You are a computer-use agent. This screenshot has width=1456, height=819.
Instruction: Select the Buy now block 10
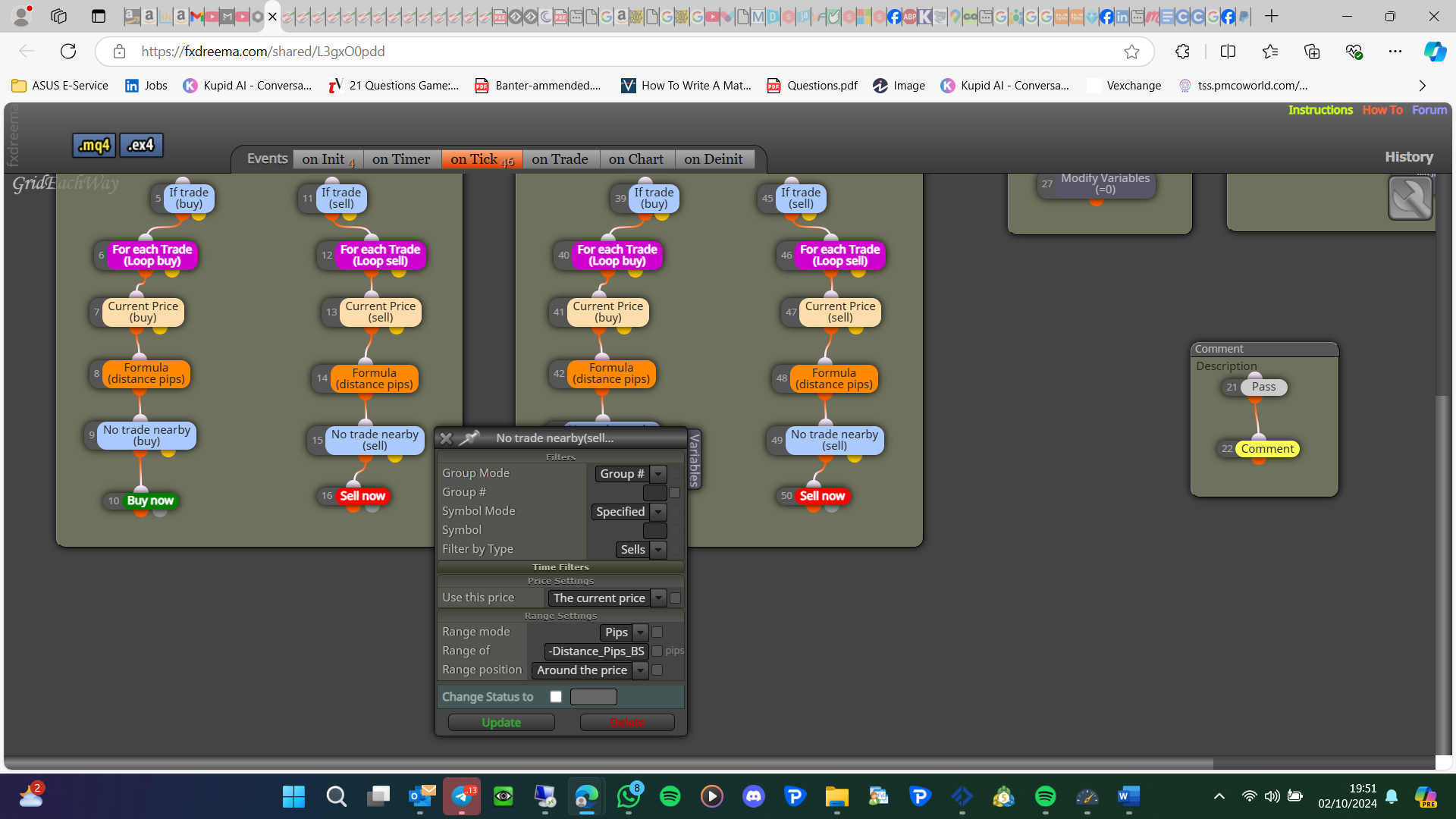tap(150, 500)
